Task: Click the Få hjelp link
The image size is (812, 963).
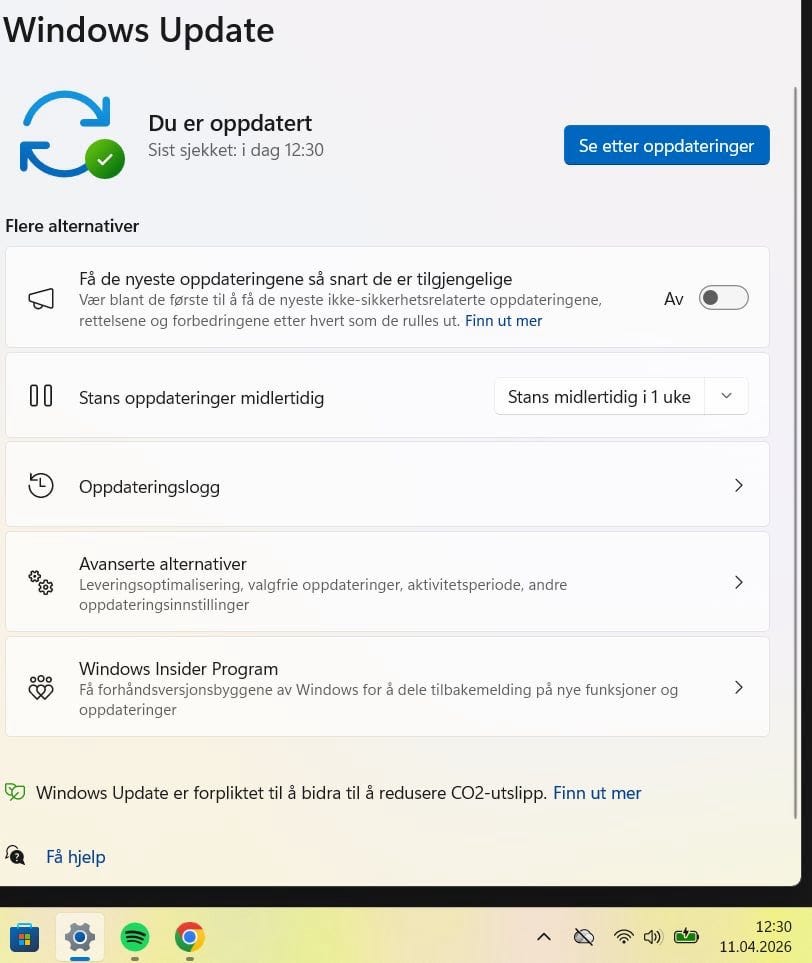Action: coord(76,857)
